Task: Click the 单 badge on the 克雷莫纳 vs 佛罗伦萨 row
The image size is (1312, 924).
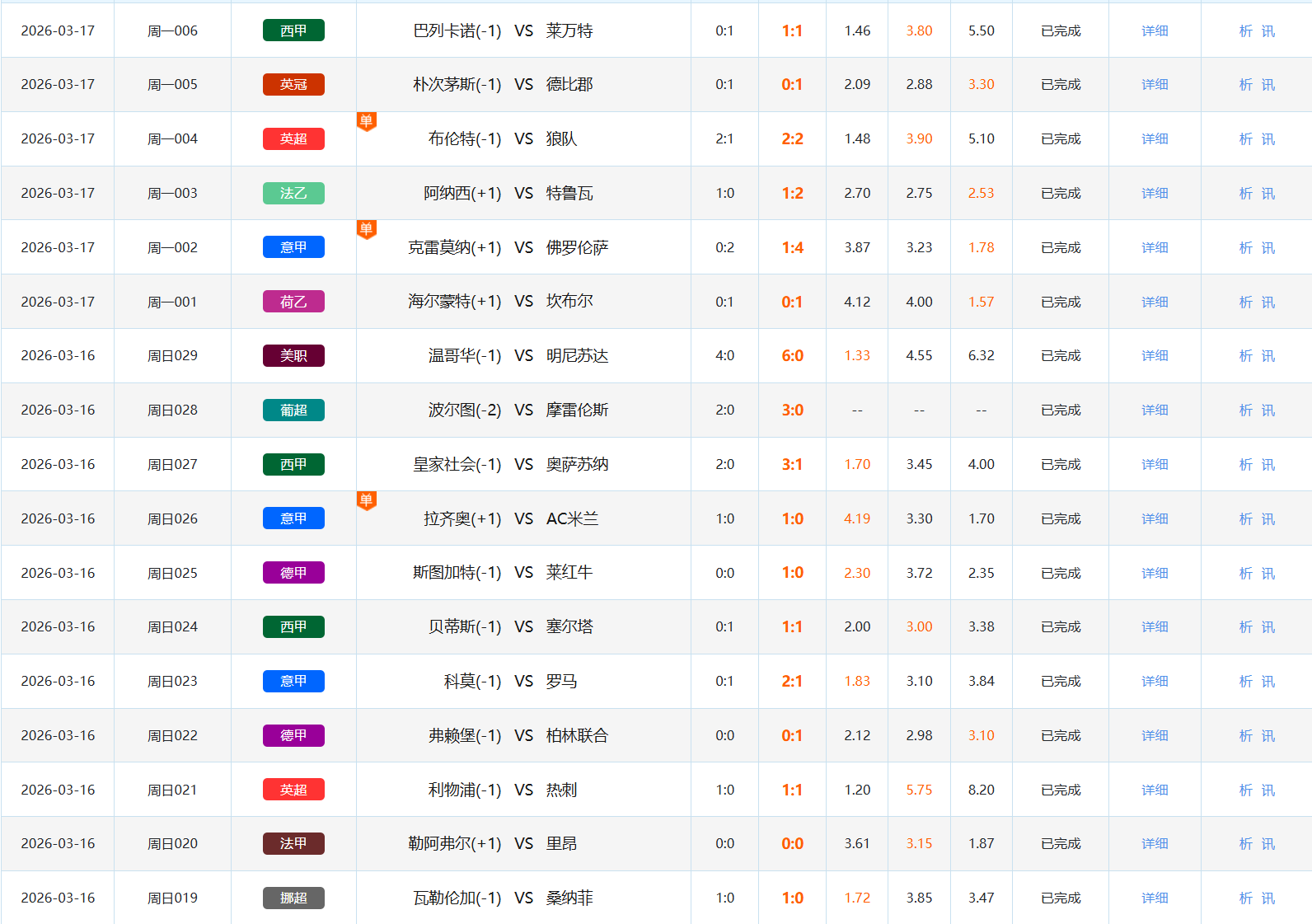Action: [367, 228]
